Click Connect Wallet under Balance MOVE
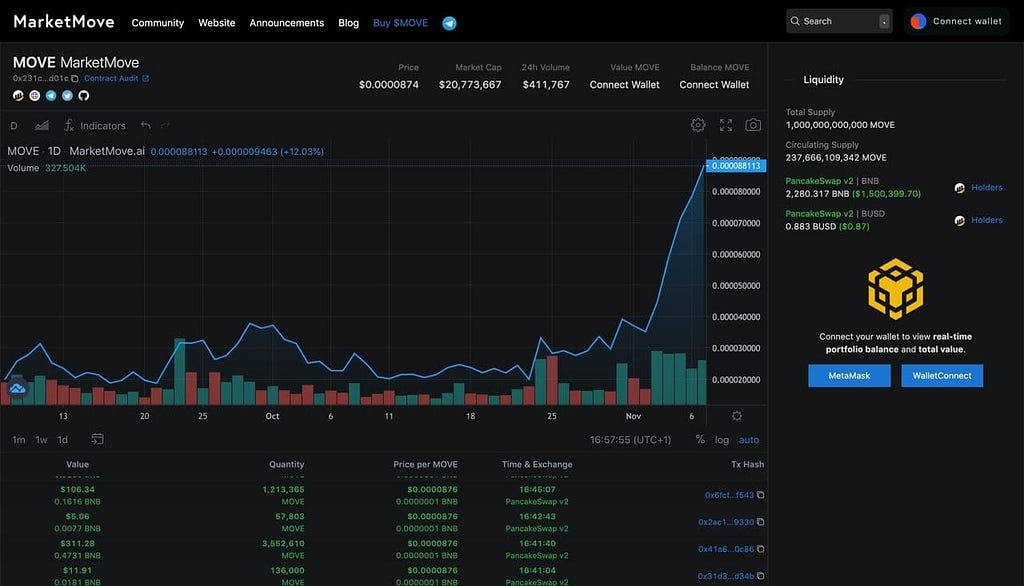 pos(714,85)
